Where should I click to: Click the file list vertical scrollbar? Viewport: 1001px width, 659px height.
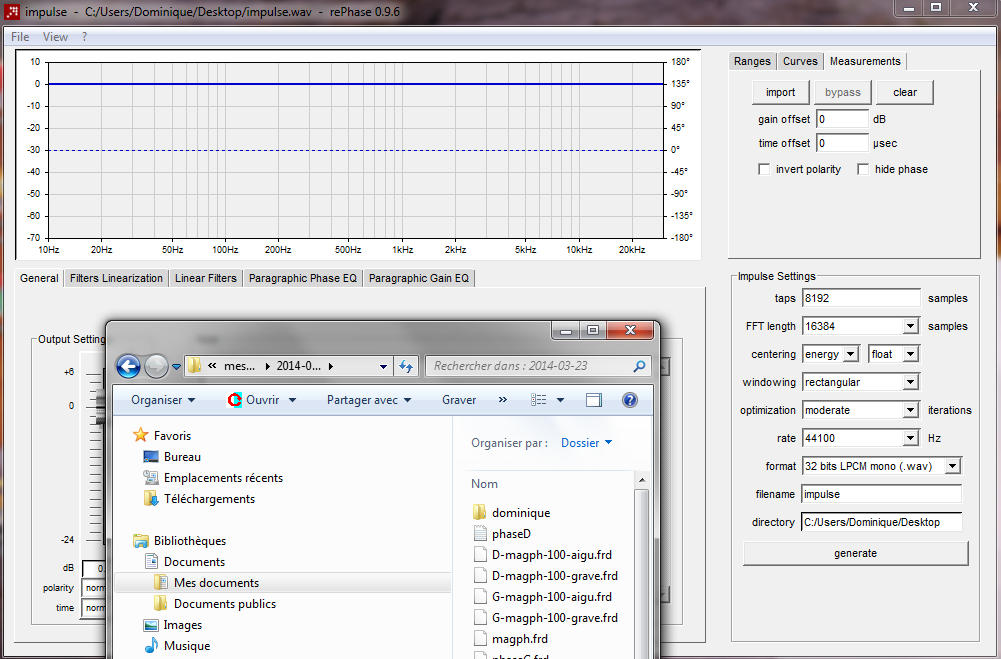[x=642, y=565]
